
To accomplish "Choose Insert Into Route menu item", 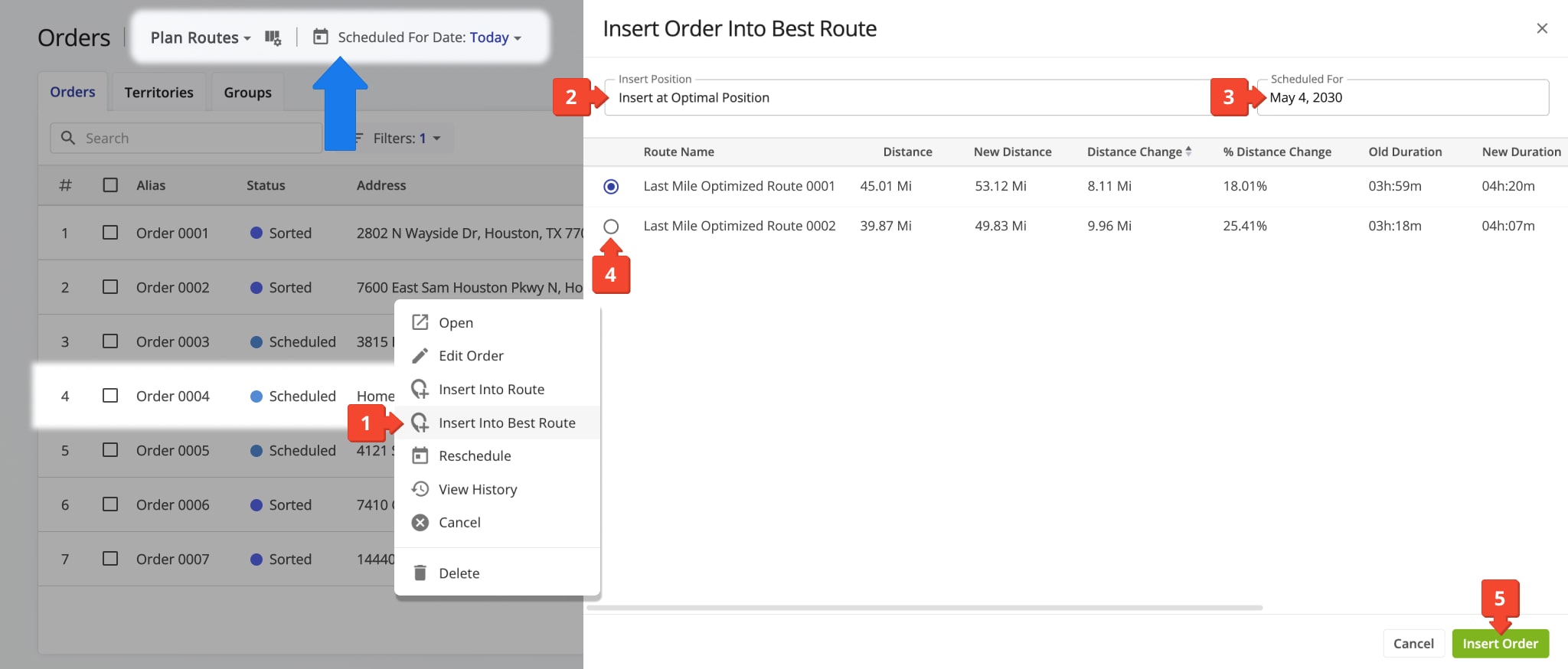I will 497,389.
